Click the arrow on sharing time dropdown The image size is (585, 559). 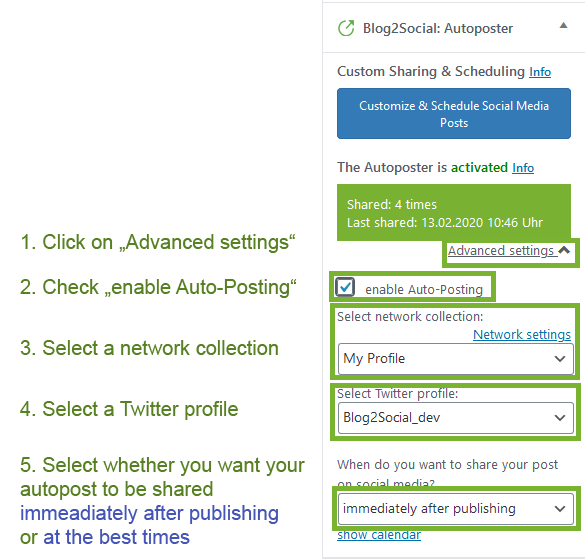click(x=560, y=509)
